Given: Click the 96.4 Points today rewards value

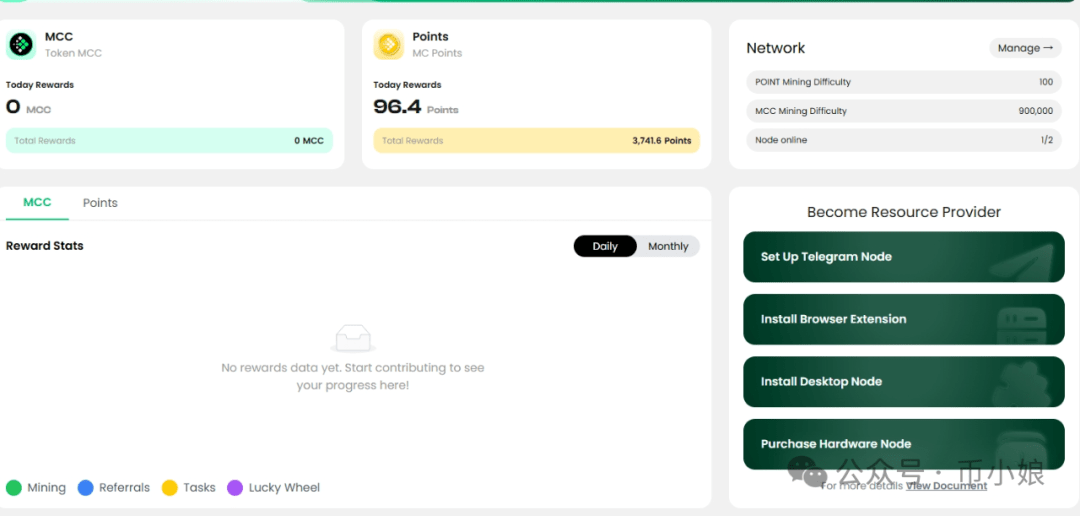Looking at the screenshot, I should click(x=415, y=107).
